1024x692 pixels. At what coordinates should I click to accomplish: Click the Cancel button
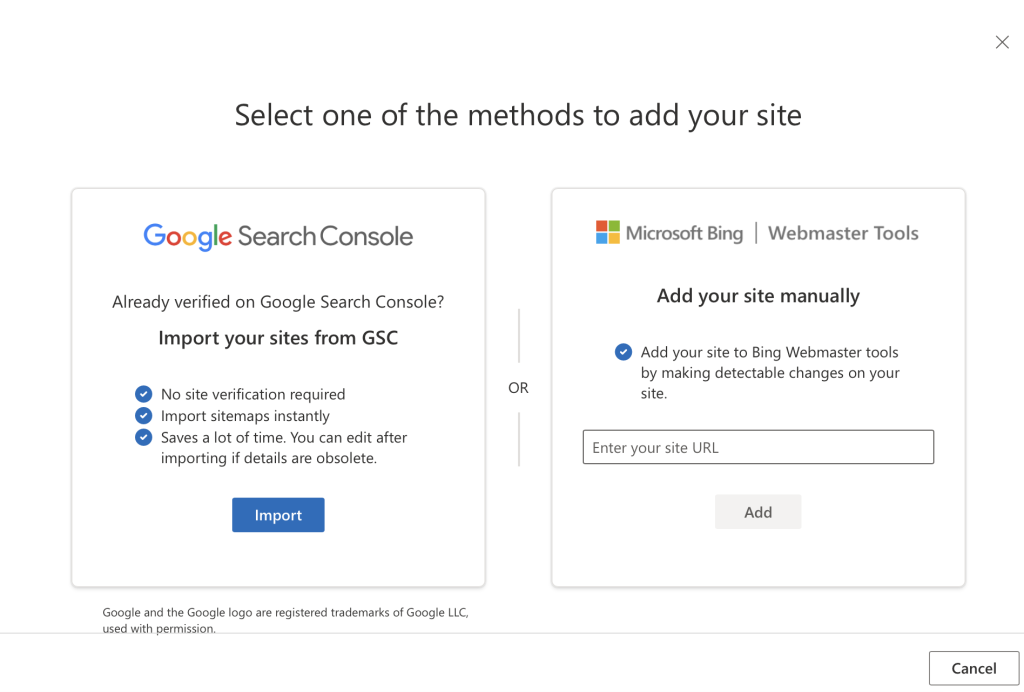pos(973,668)
